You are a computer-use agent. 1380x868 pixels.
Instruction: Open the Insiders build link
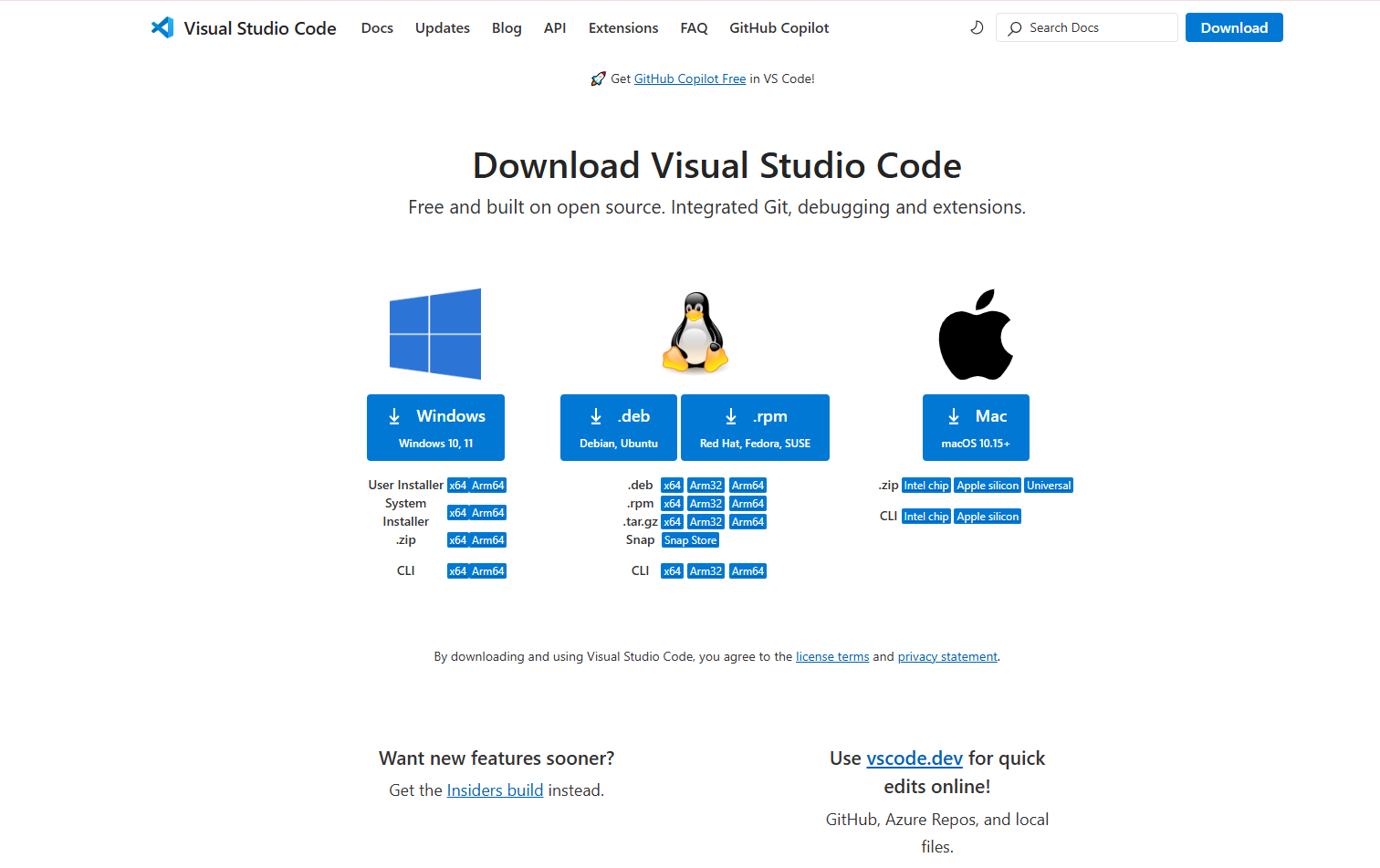495,790
